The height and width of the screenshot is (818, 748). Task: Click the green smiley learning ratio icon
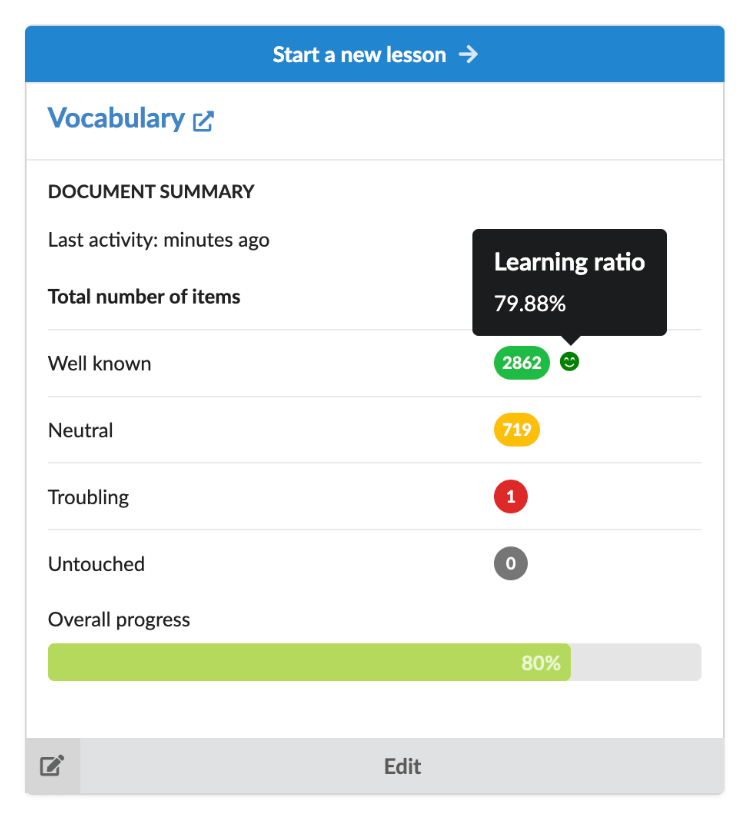click(569, 363)
